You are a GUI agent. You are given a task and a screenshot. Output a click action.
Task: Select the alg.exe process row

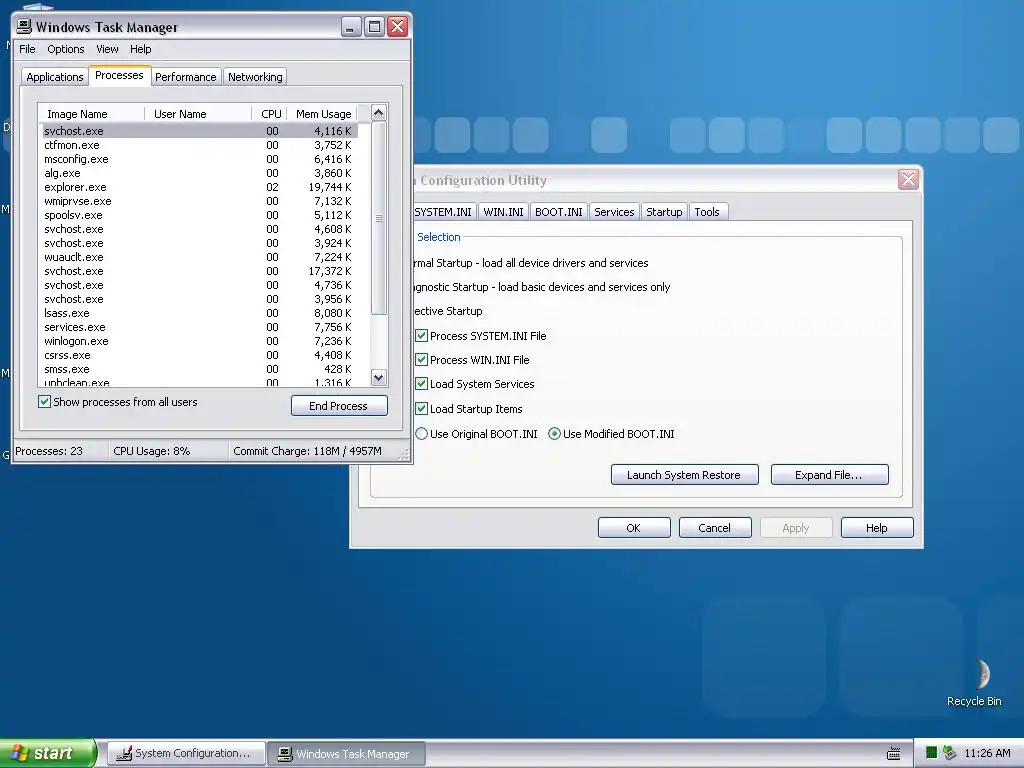pyautogui.click(x=198, y=173)
